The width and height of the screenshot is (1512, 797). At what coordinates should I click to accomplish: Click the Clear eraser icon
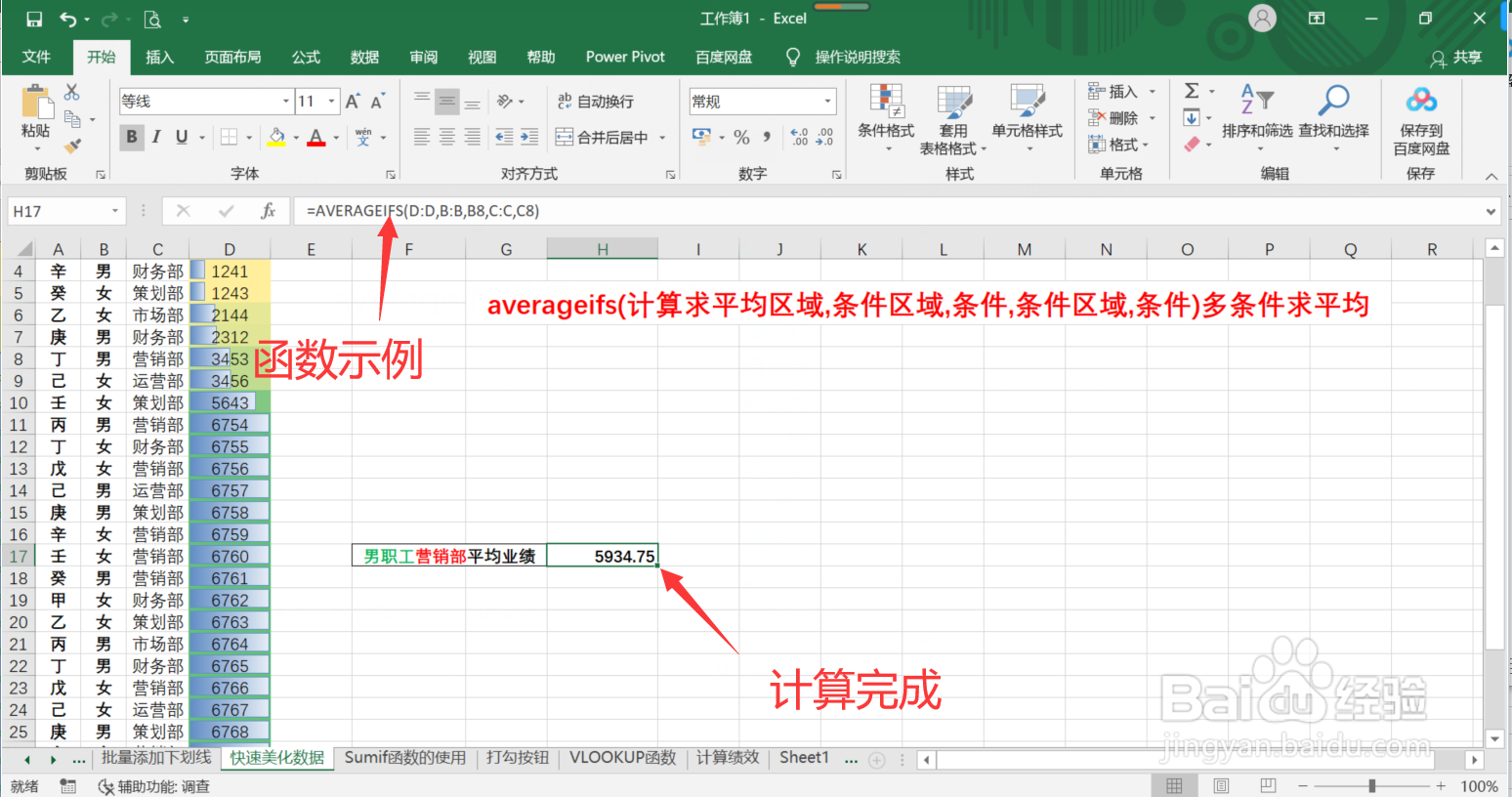coord(1192,145)
